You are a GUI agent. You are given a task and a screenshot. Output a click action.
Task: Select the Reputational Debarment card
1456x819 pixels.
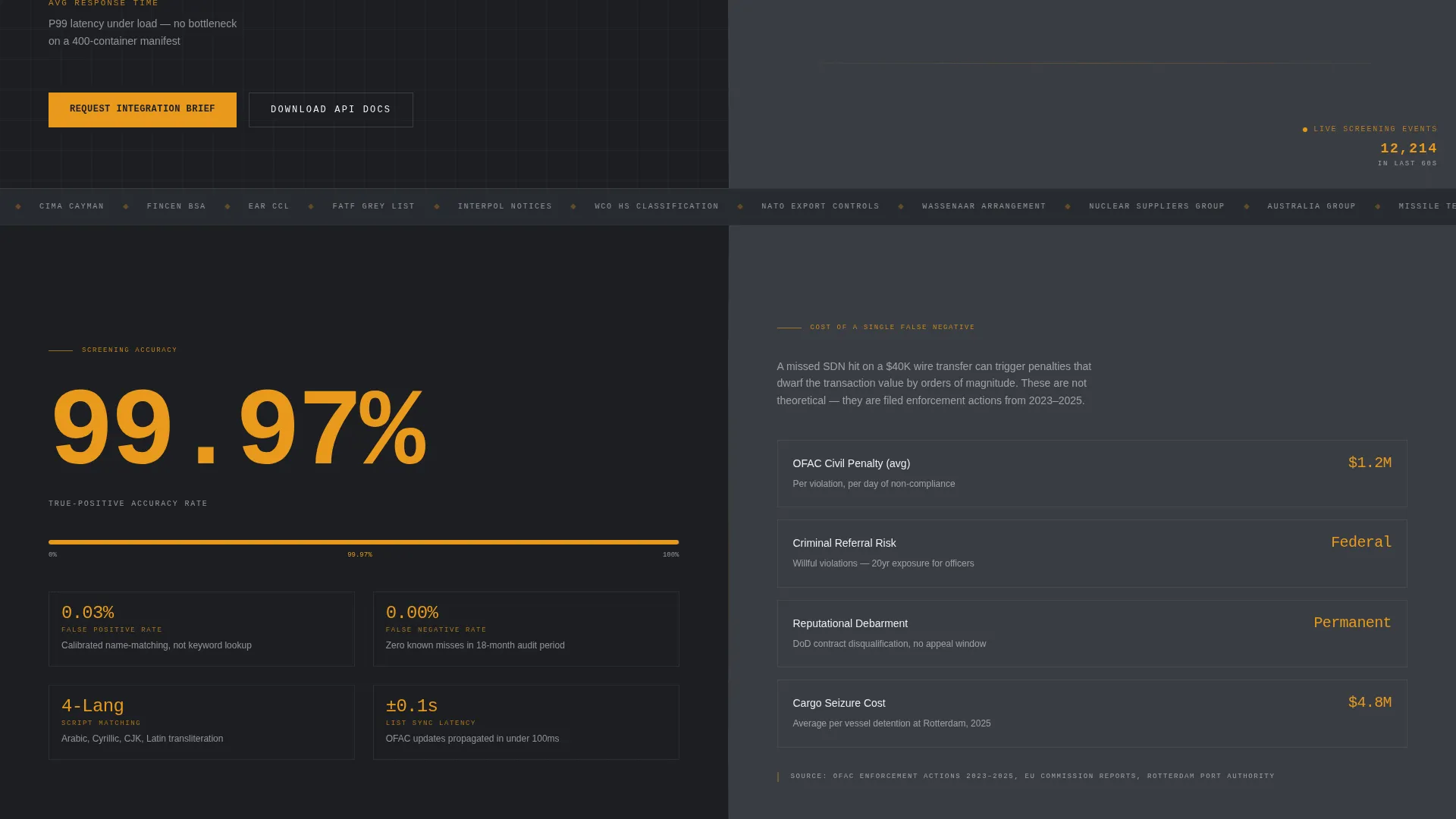pyautogui.click(x=1092, y=633)
